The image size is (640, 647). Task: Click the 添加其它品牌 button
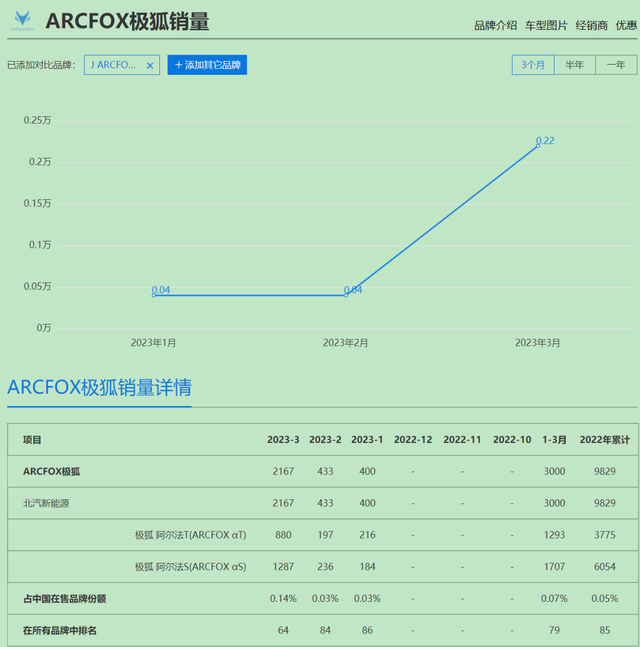(x=207, y=65)
